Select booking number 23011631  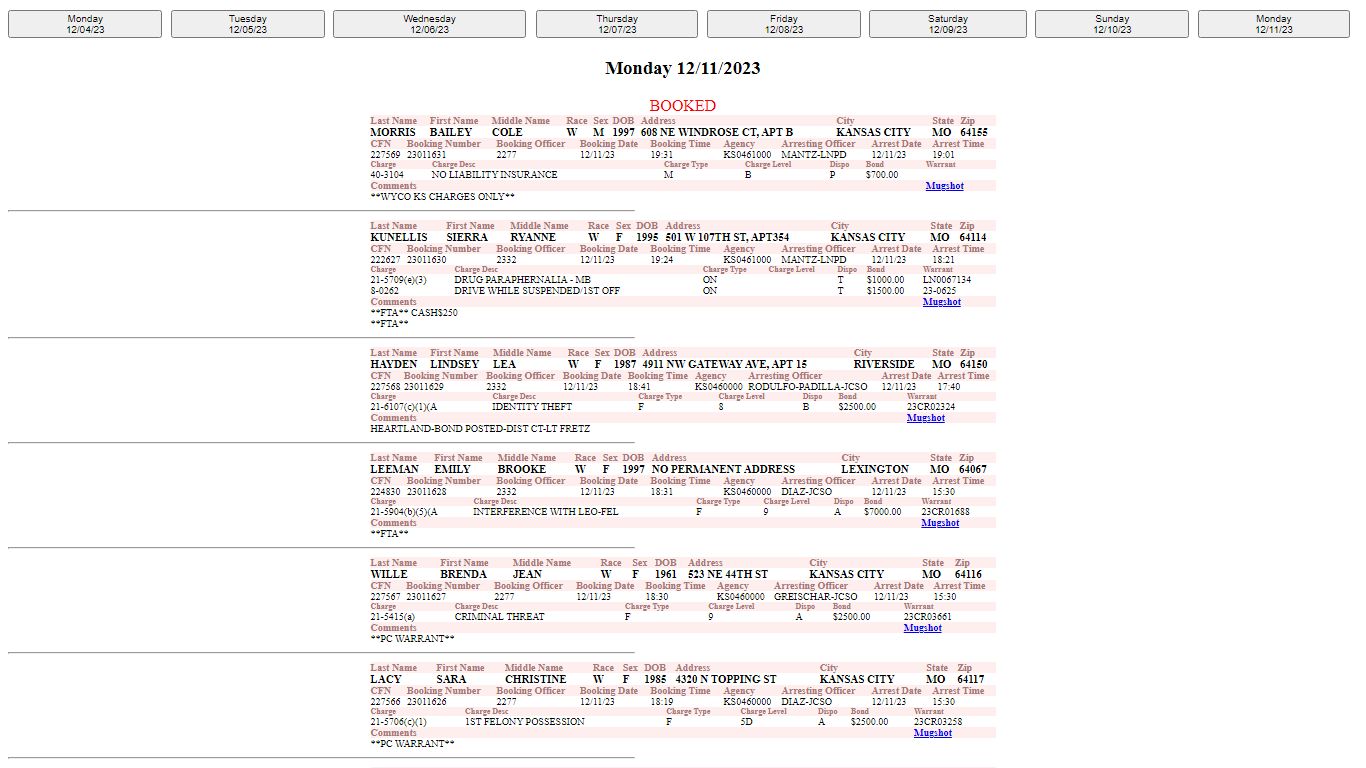(426, 155)
